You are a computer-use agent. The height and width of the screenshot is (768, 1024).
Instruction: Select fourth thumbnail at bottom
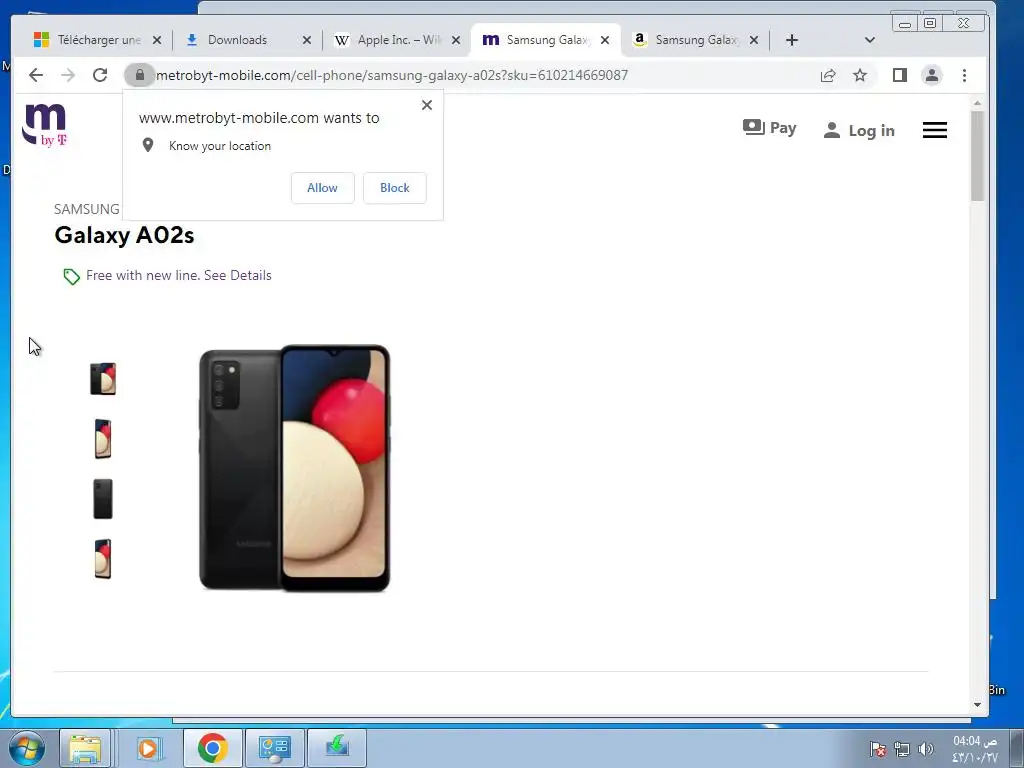(103, 559)
